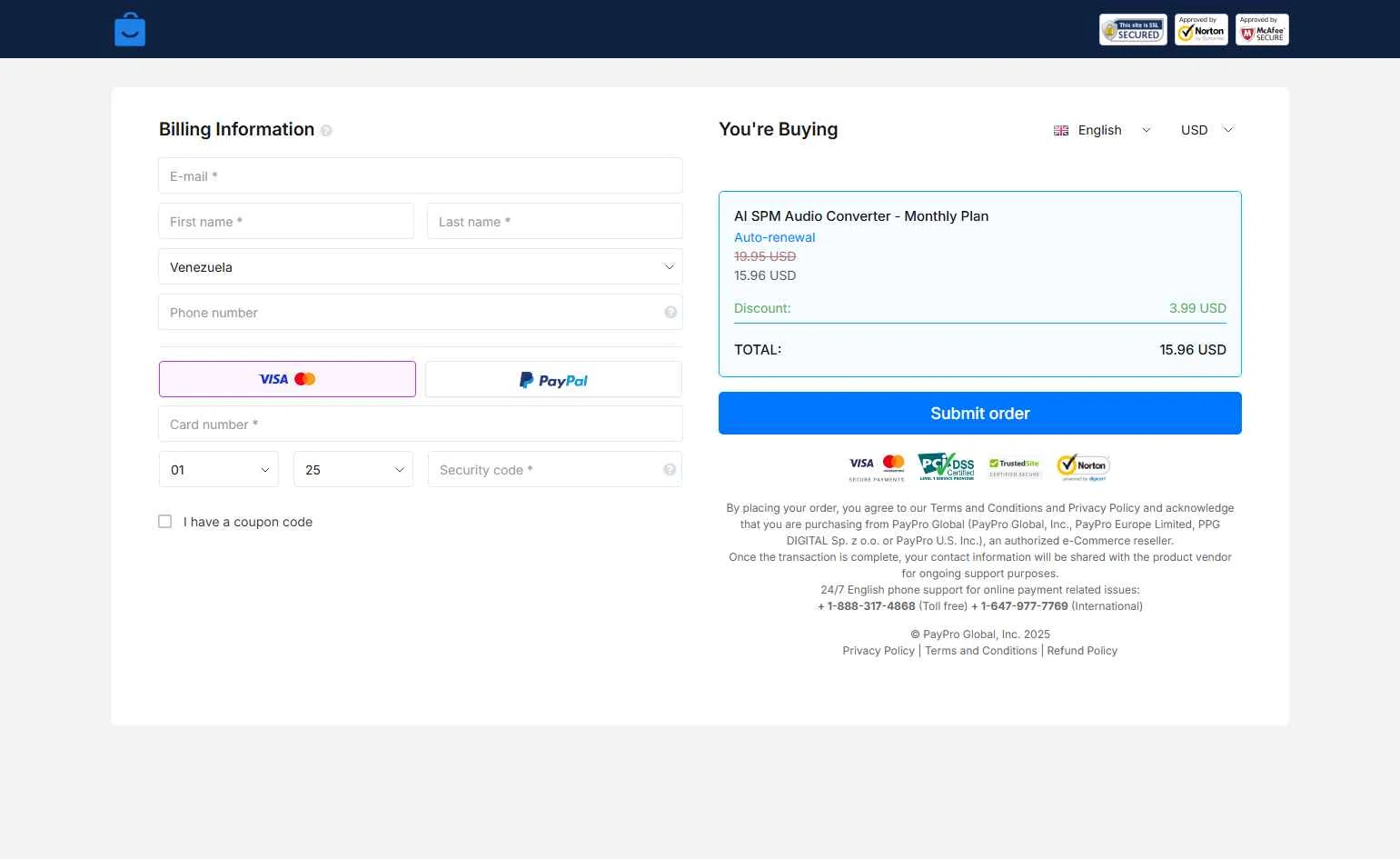The image size is (1400, 859).
Task: Open the Terms and Conditions footer link
Action: click(981, 651)
